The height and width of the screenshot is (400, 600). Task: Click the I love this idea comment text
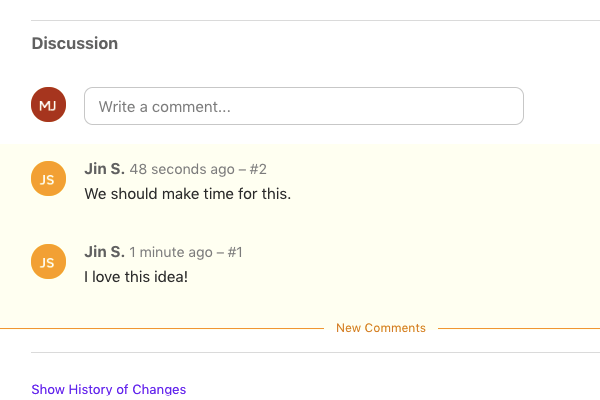(136, 277)
